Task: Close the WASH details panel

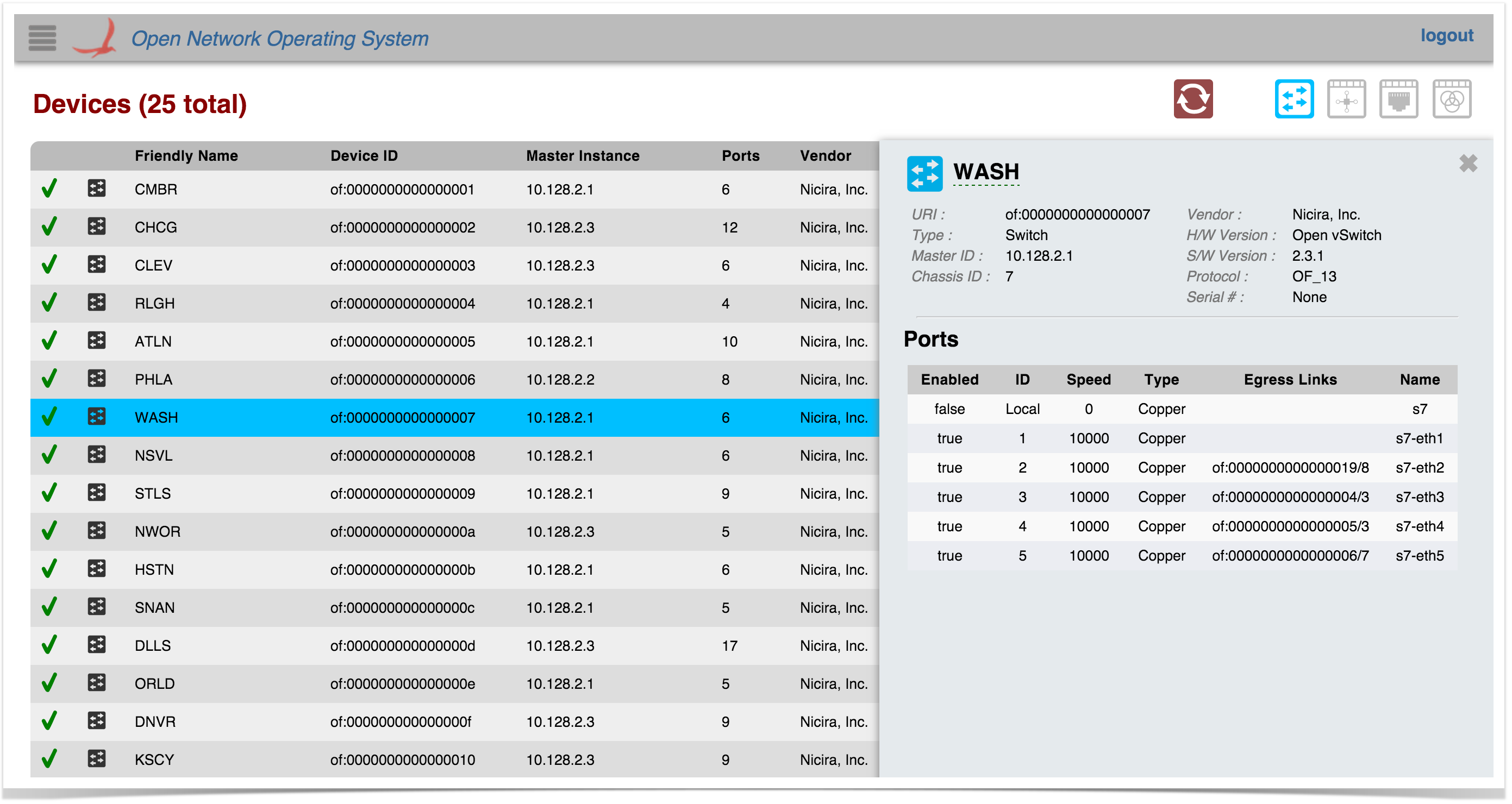Action: 1467,163
